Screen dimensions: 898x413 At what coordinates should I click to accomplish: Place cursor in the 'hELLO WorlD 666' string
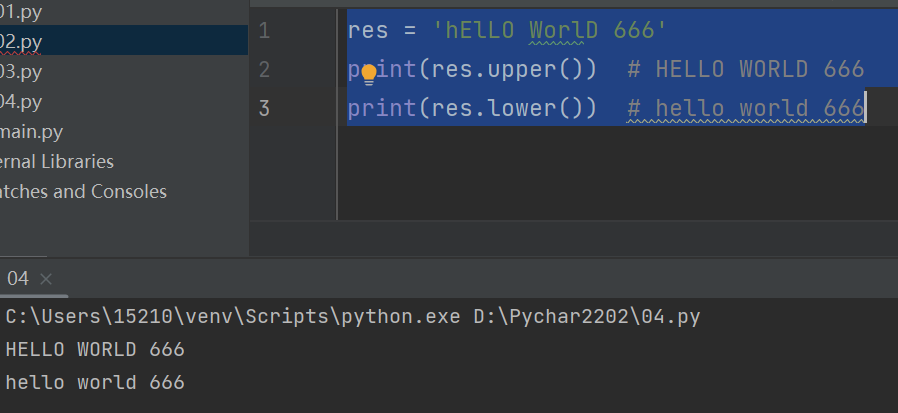[549, 31]
